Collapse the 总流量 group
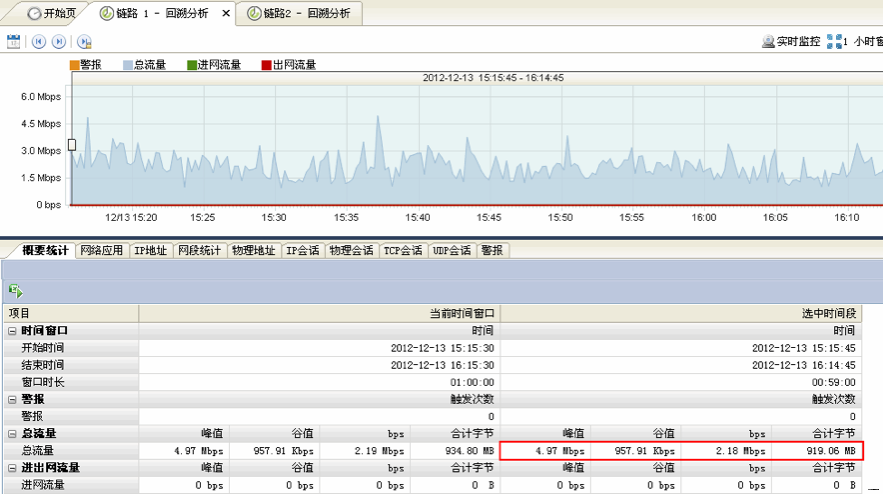The height and width of the screenshot is (494, 883). (x=12, y=433)
